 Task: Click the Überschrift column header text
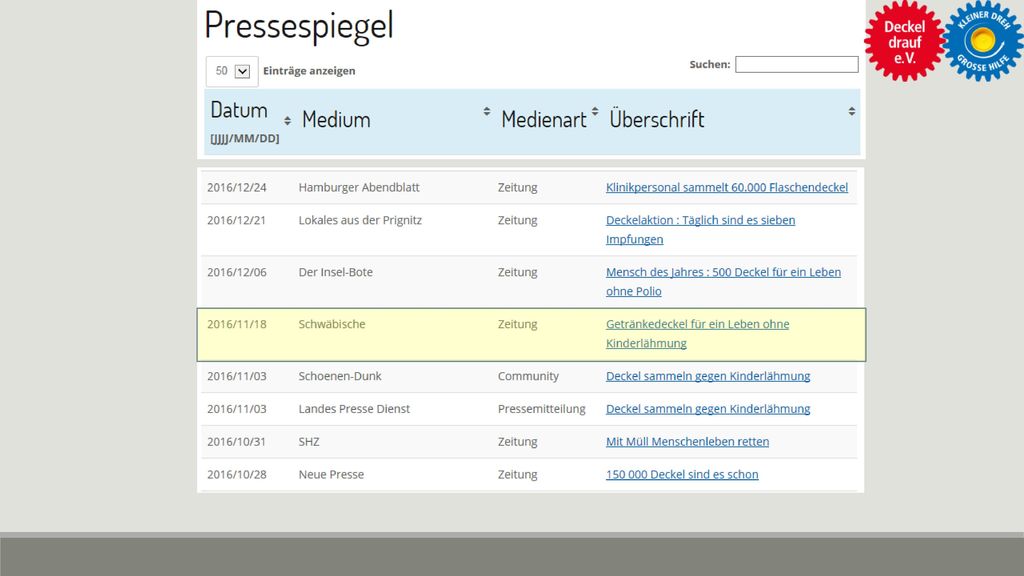(x=656, y=120)
